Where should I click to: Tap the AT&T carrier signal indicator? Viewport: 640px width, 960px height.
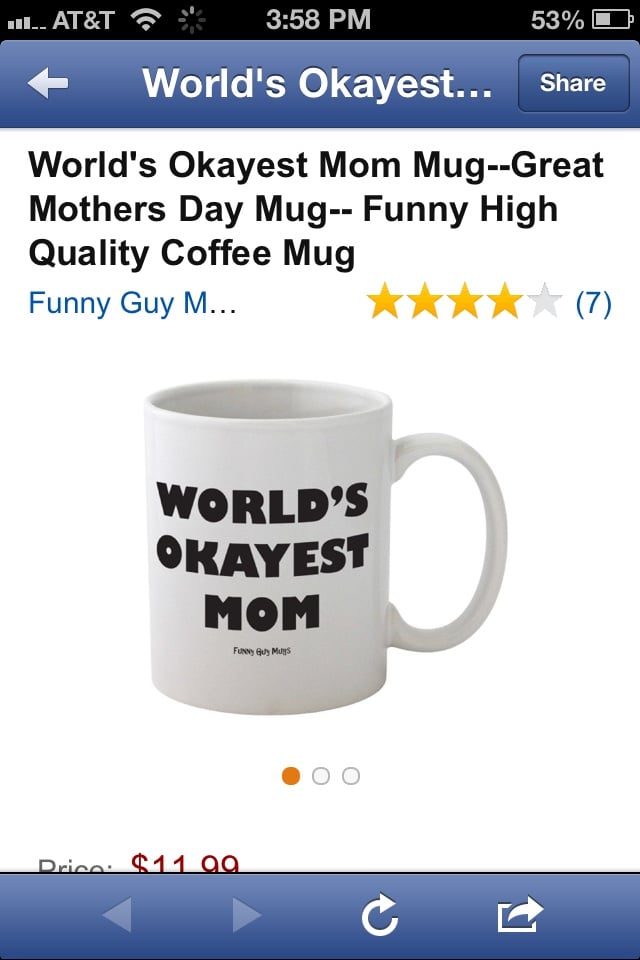coord(61,20)
